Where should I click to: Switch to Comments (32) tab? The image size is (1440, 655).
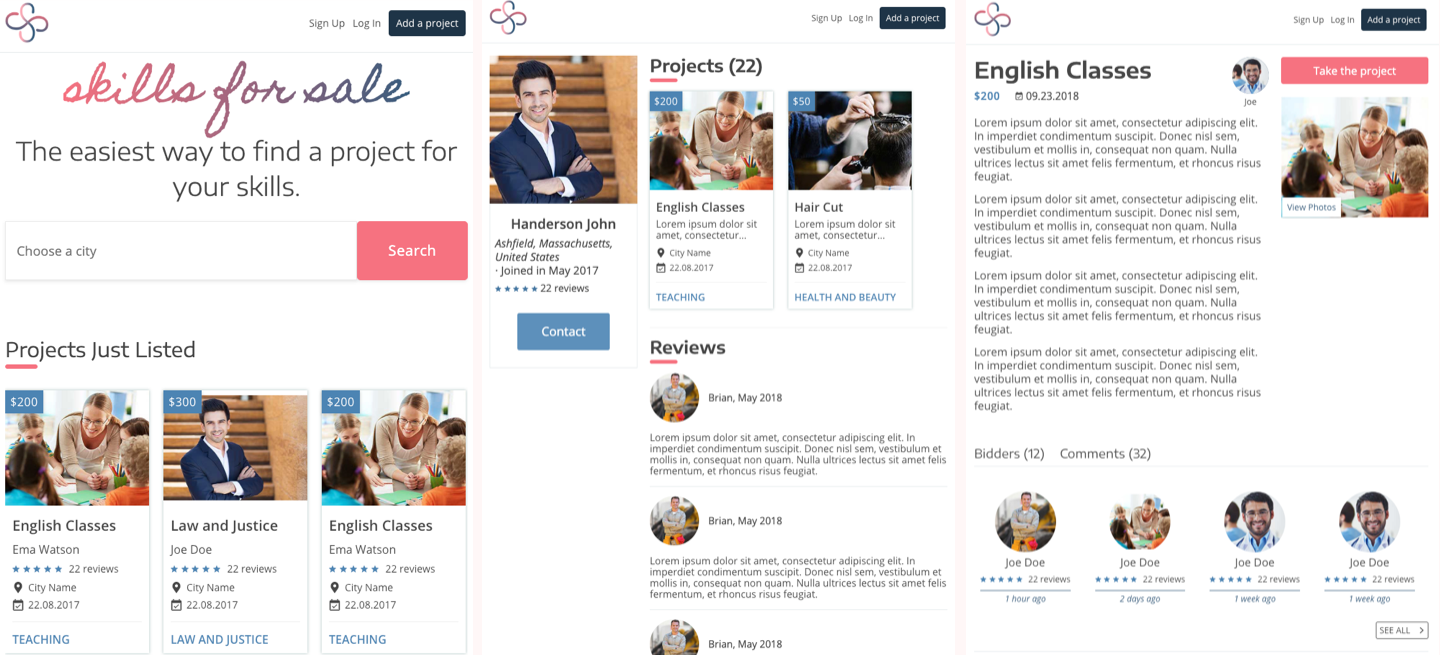(x=1105, y=454)
